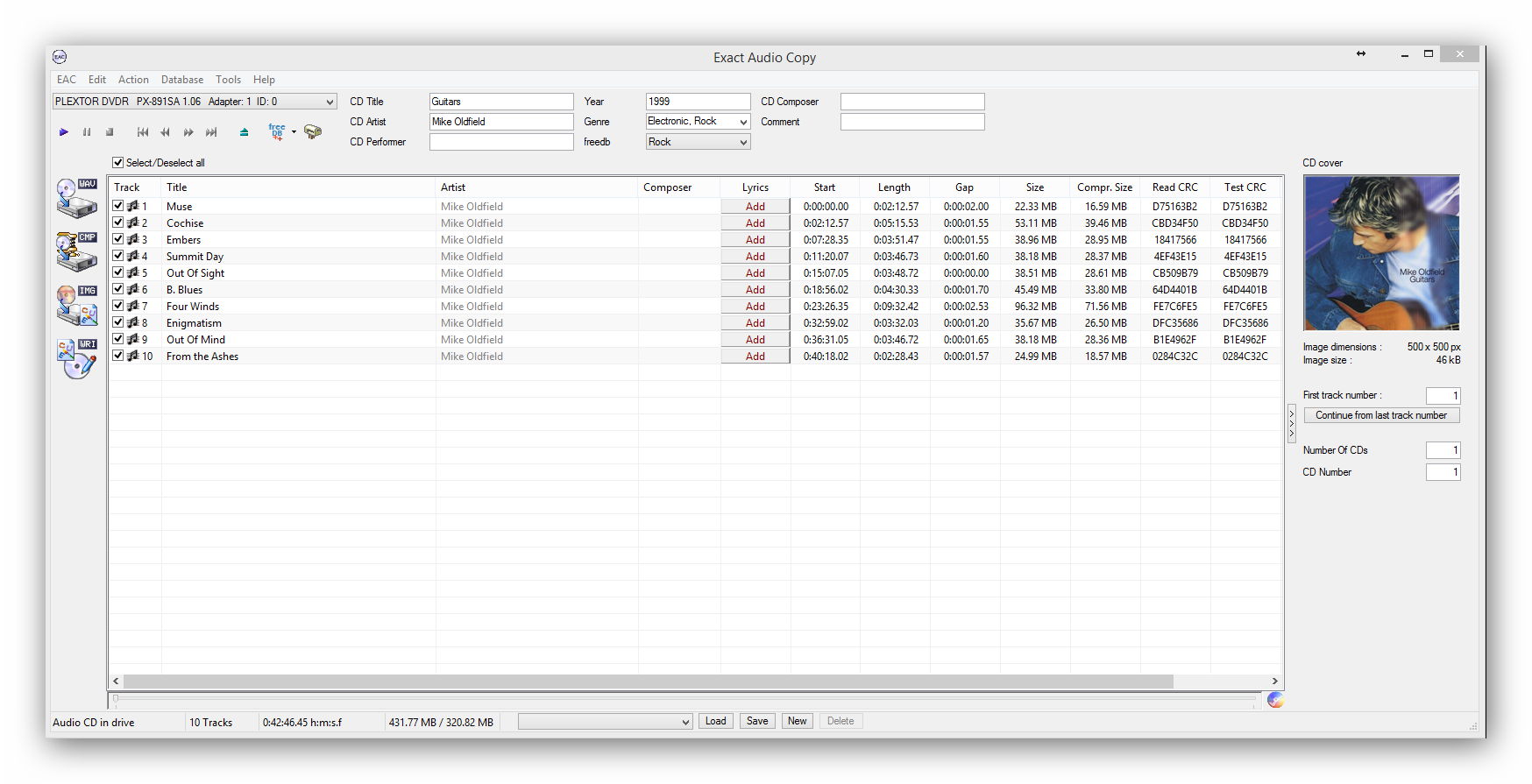Open the freedb category dropdown

tap(743, 142)
